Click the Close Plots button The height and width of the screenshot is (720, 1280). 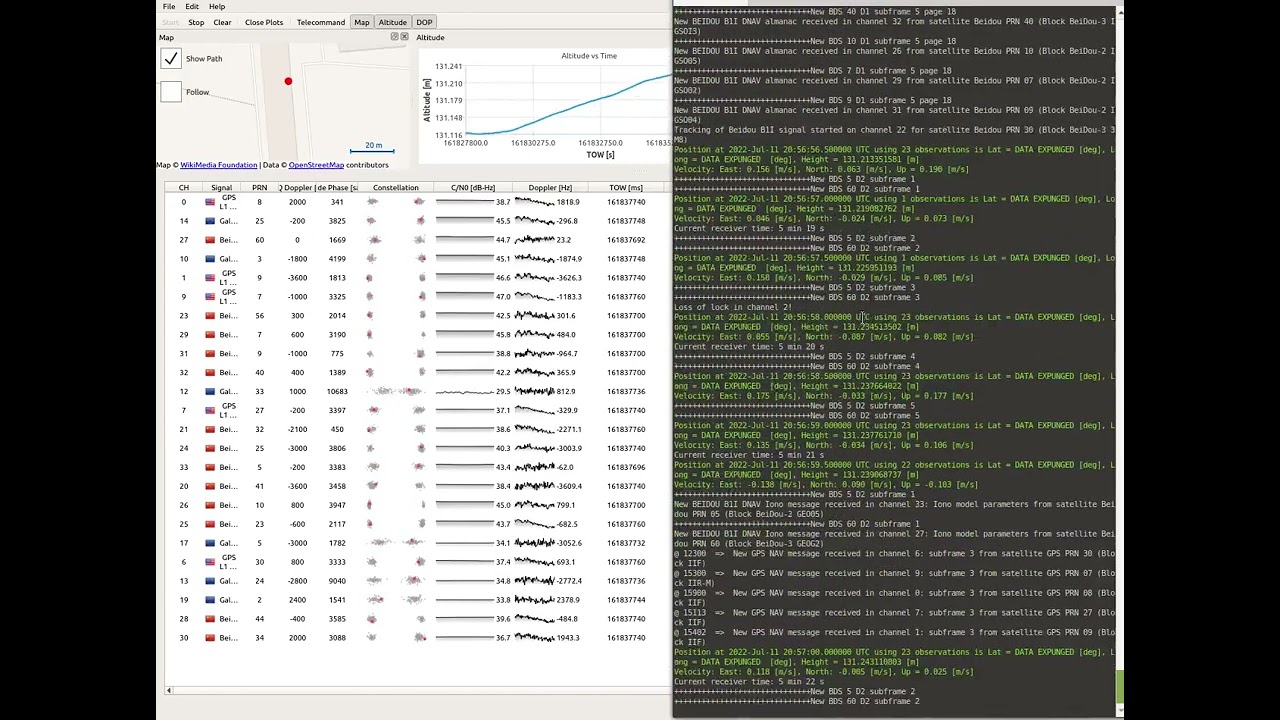click(264, 22)
